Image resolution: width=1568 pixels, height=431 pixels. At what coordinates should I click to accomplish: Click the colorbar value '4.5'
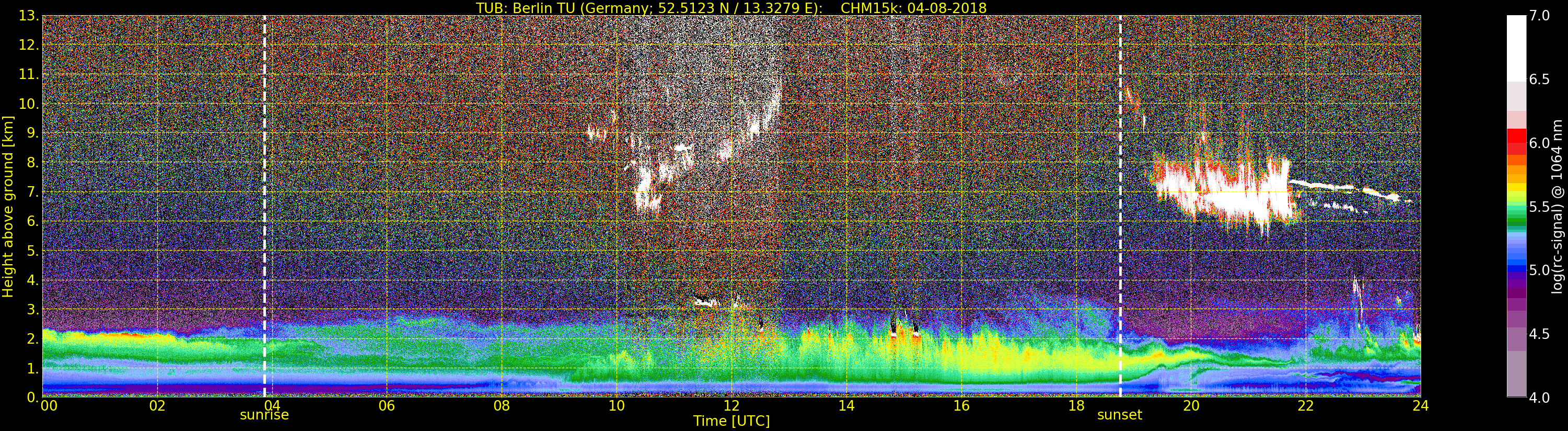pos(1539,334)
